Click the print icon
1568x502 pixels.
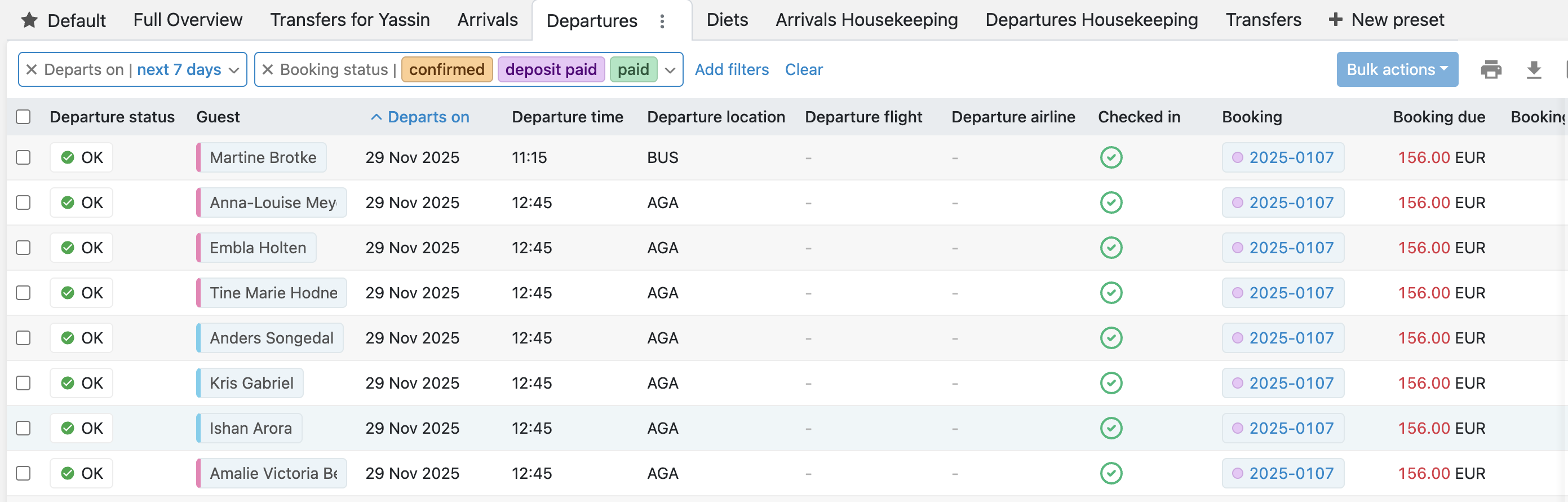point(1491,69)
